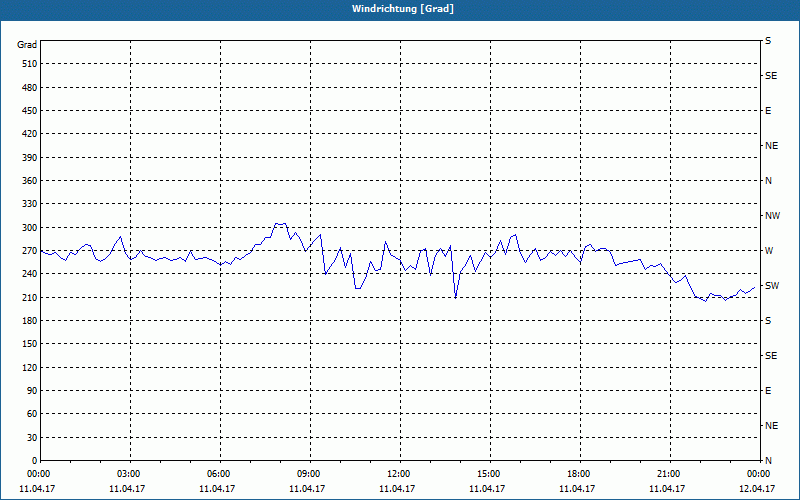Select the 480 y-axis value
This screenshot has height=500, width=800.
[30, 88]
